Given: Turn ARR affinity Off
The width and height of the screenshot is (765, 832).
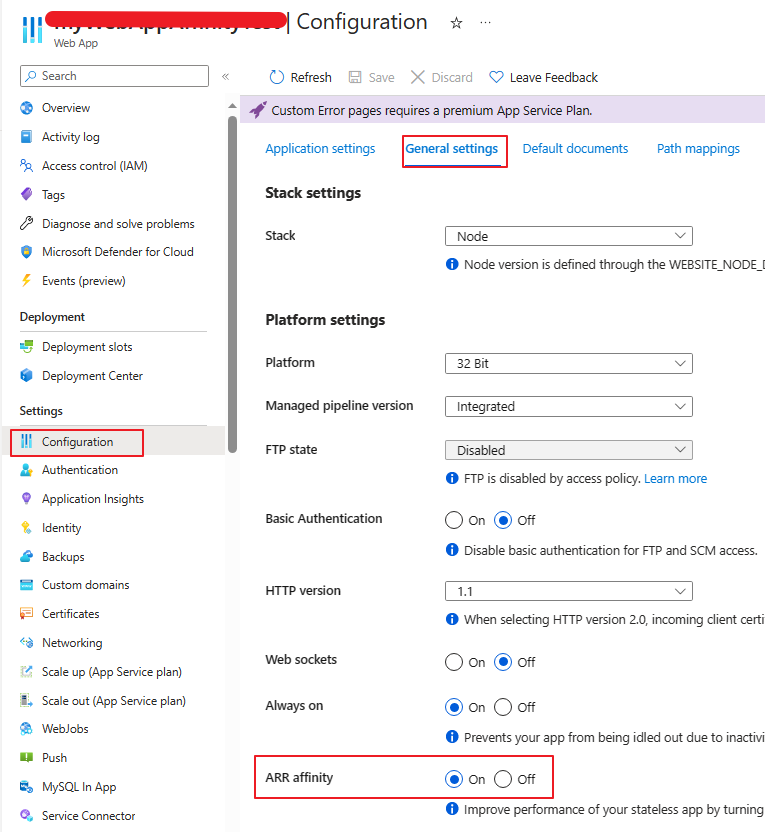Looking at the screenshot, I should click(503, 779).
